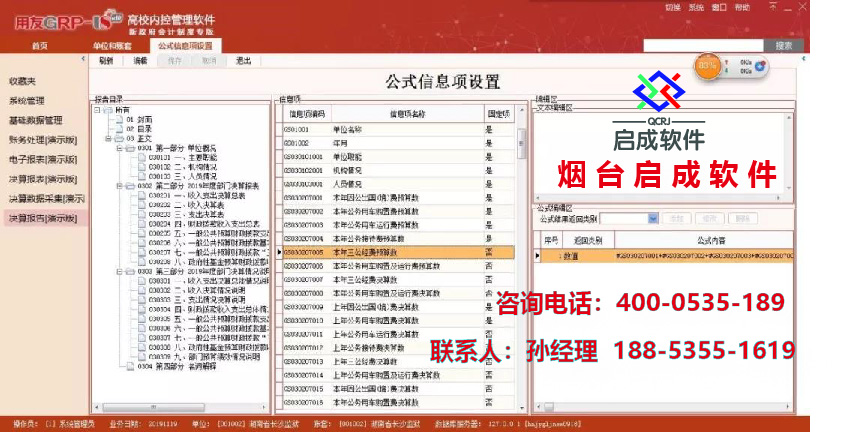Click the 数值 cell in the formula grid
This screenshot has width=842, height=432.
(587, 256)
